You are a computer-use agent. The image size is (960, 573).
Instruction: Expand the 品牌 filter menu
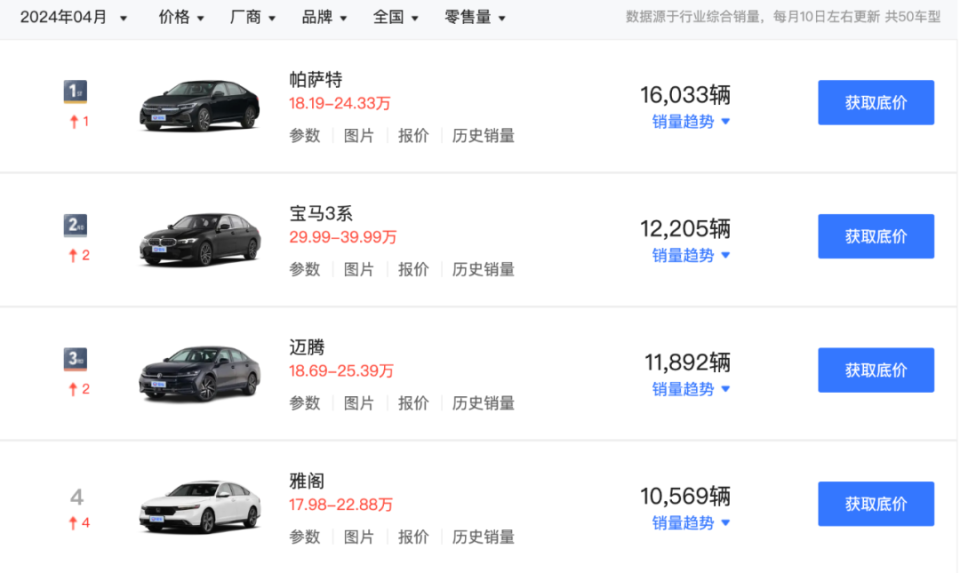pos(324,17)
